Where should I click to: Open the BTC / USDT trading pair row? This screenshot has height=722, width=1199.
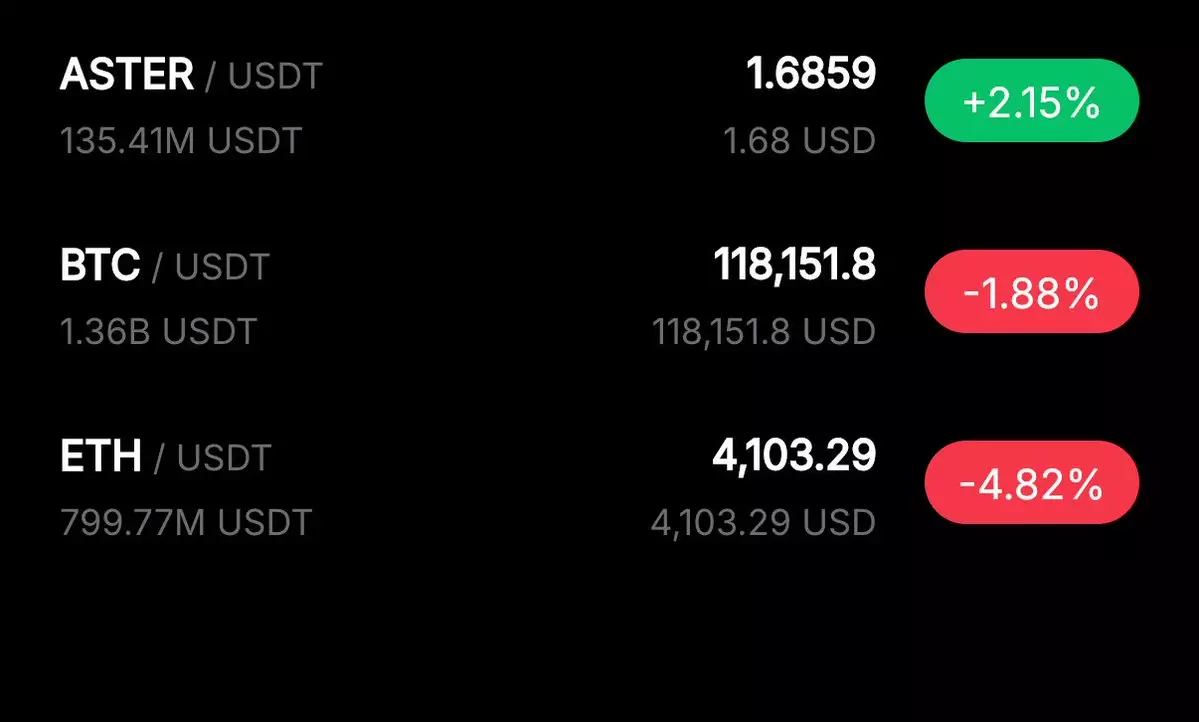click(x=480, y=297)
